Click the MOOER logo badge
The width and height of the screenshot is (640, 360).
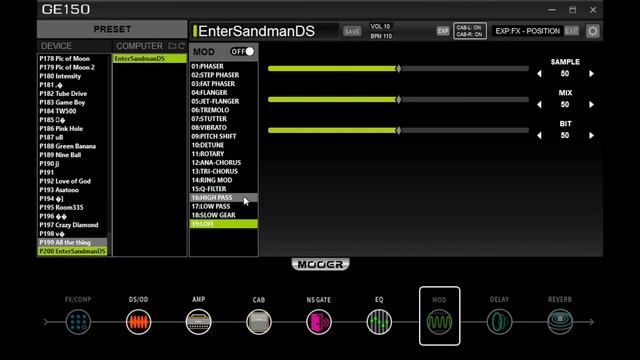(320, 264)
